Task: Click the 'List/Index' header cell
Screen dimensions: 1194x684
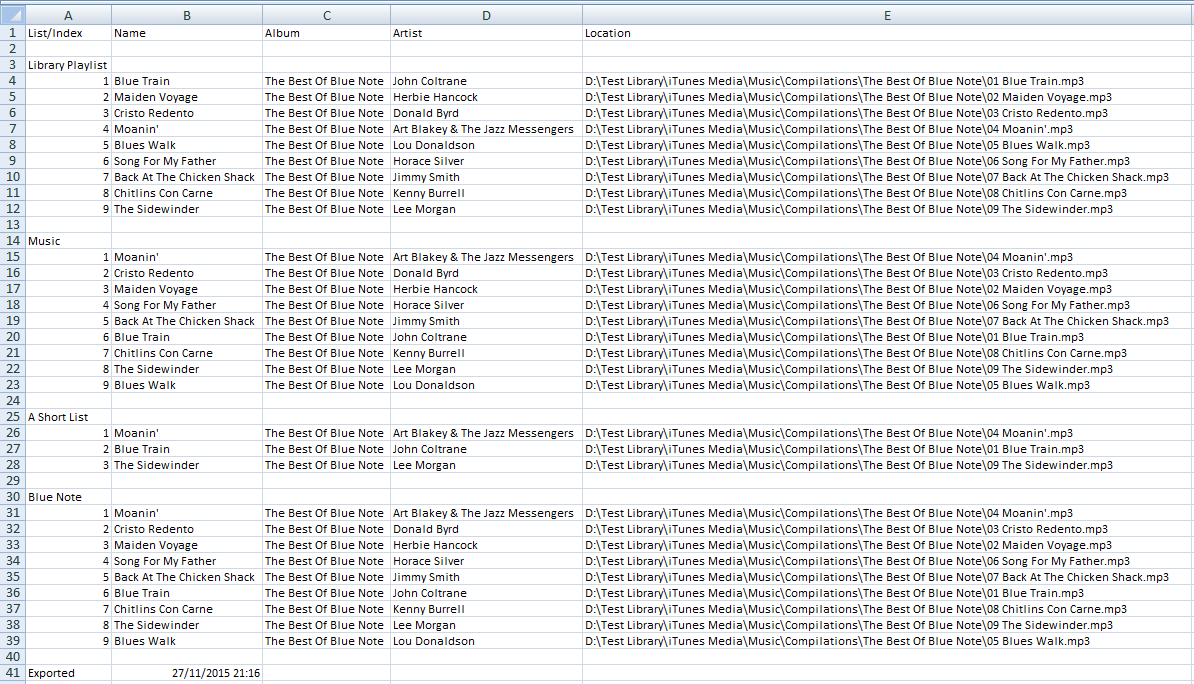Action: pos(69,33)
